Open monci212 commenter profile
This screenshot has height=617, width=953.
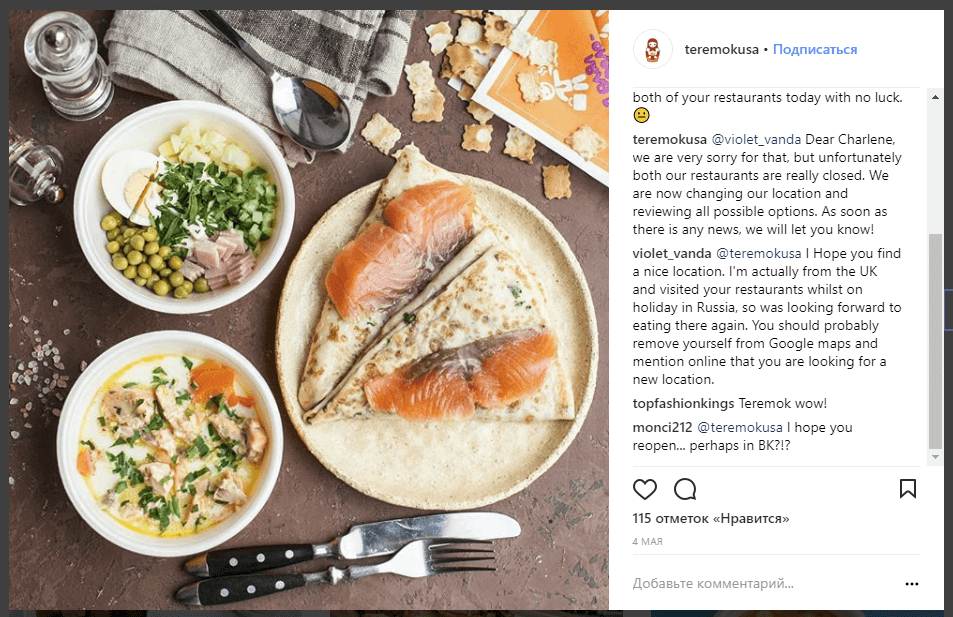pos(662,427)
